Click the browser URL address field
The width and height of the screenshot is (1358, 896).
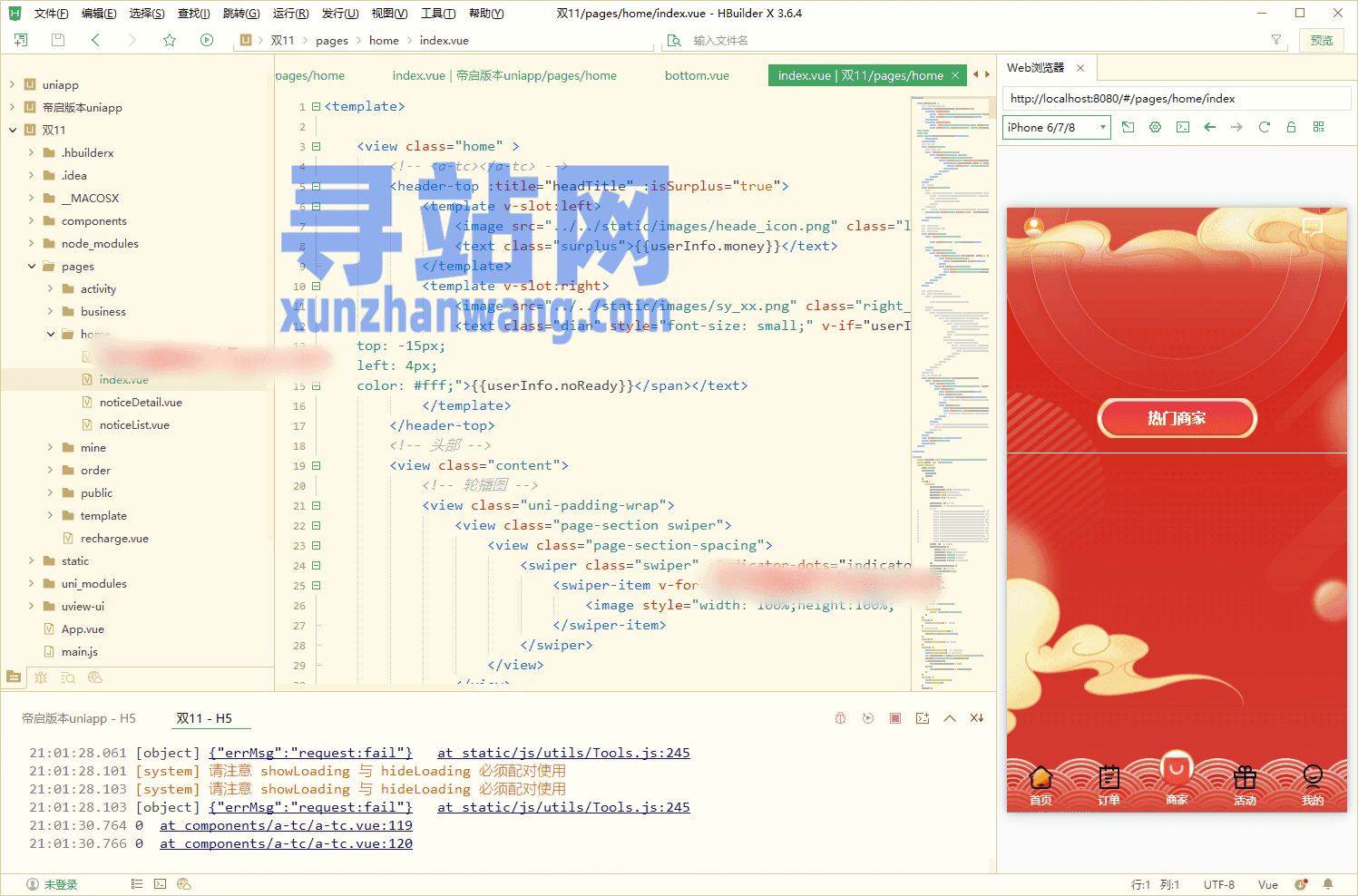tap(1177, 99)
